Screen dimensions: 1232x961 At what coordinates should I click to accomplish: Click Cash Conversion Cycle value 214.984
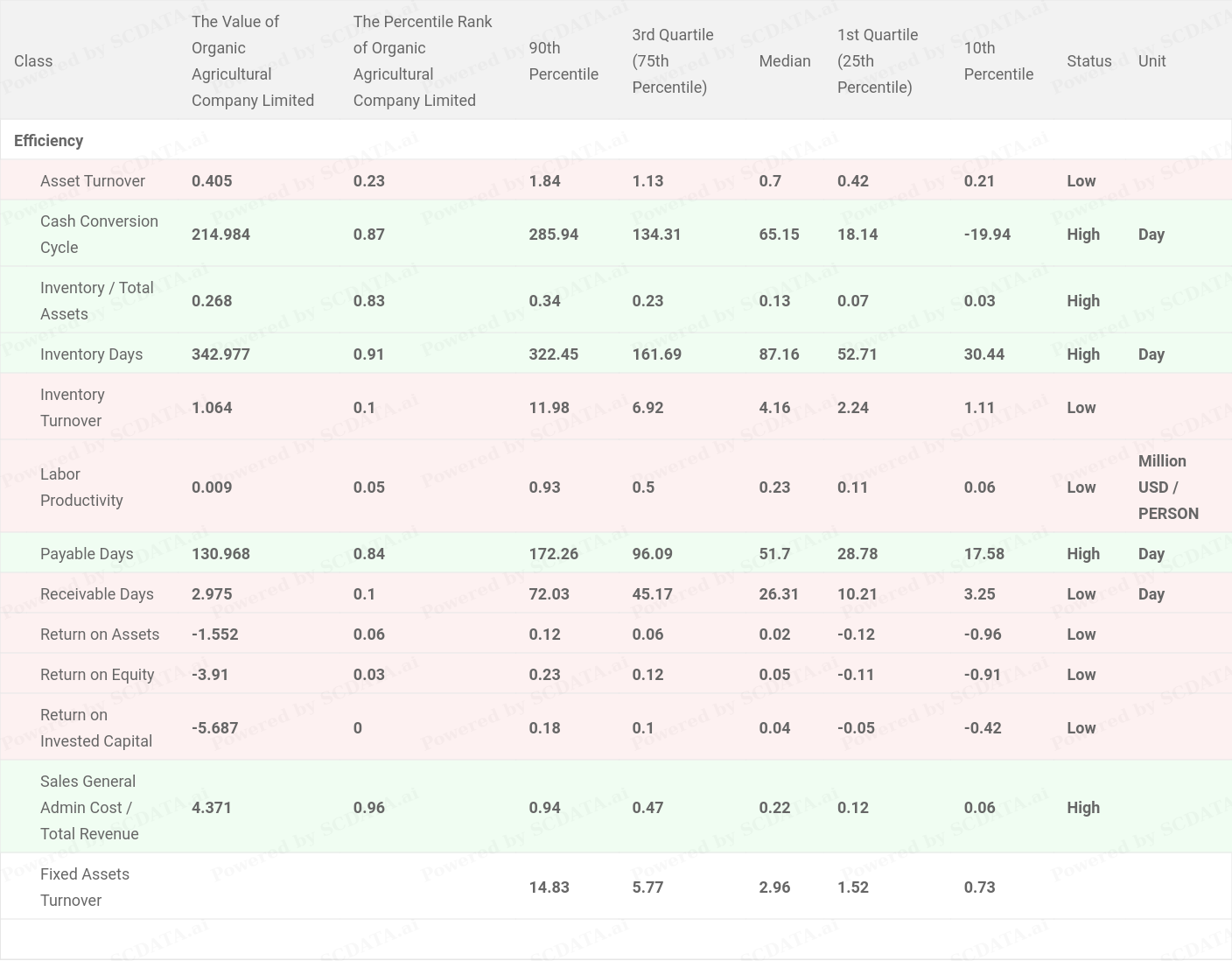[x=220, y=234]
